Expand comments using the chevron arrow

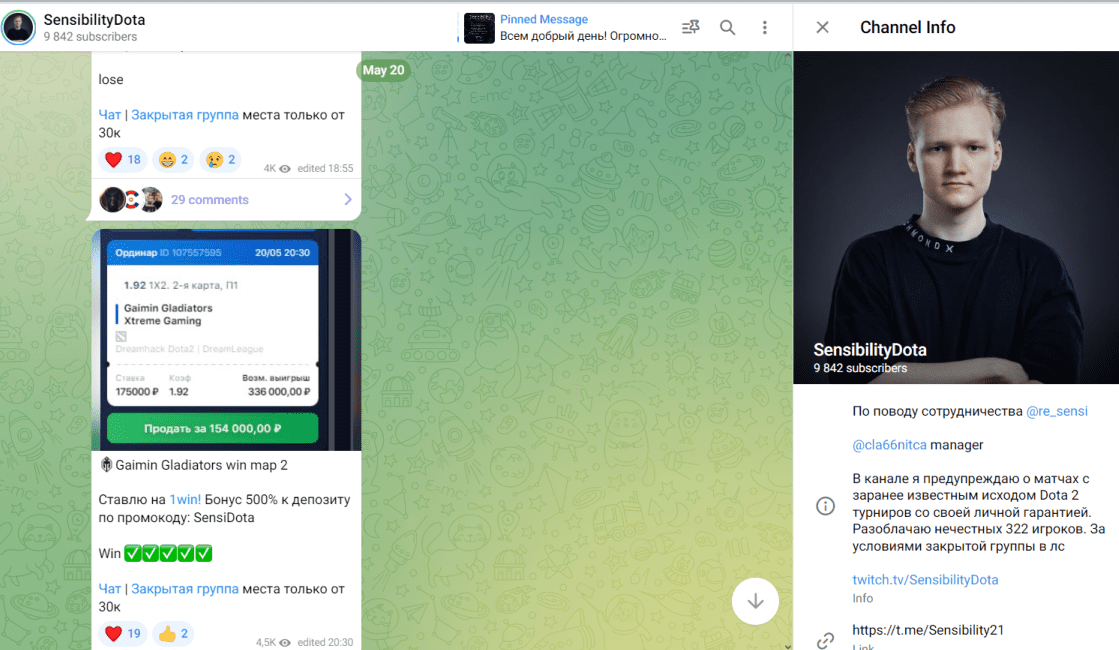[x=348, y=199]
